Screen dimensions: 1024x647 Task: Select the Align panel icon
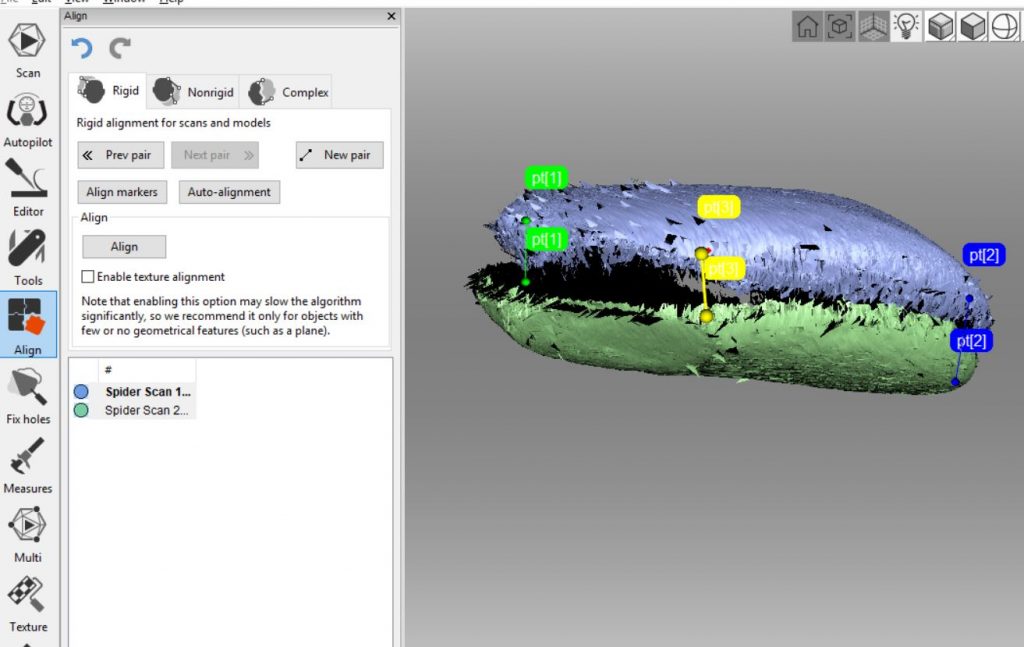(x=27, y=324)
